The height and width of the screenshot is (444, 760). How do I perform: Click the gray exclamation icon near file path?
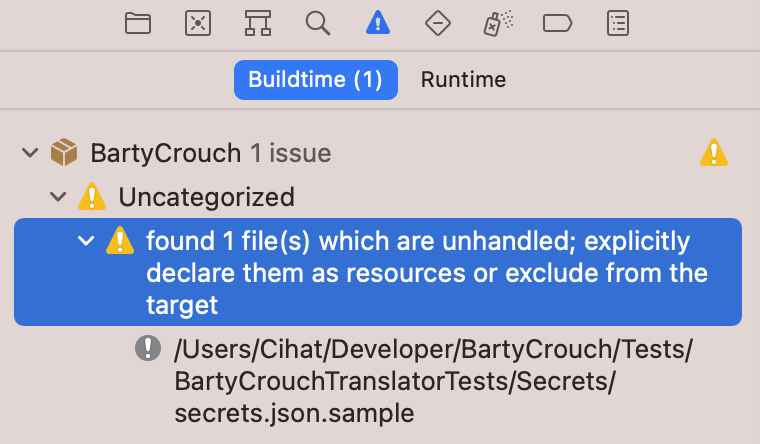point(148,348)
